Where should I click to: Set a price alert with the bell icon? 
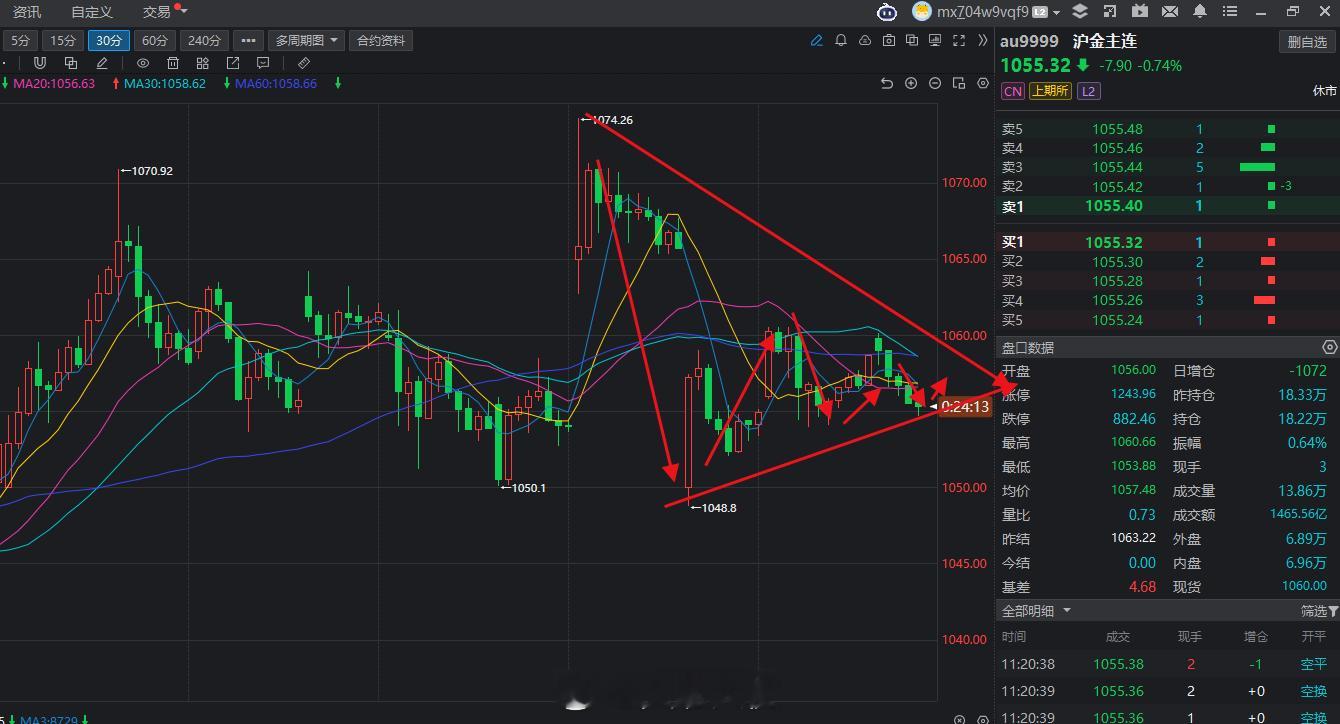(x=841, y=41)
